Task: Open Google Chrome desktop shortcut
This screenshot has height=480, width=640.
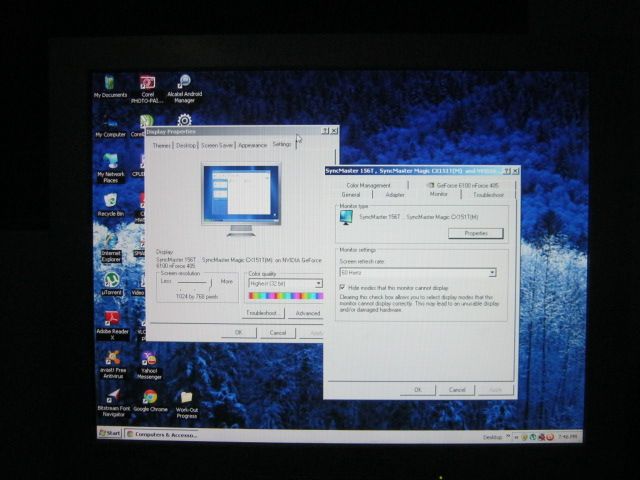Action: tap(150, 397)
